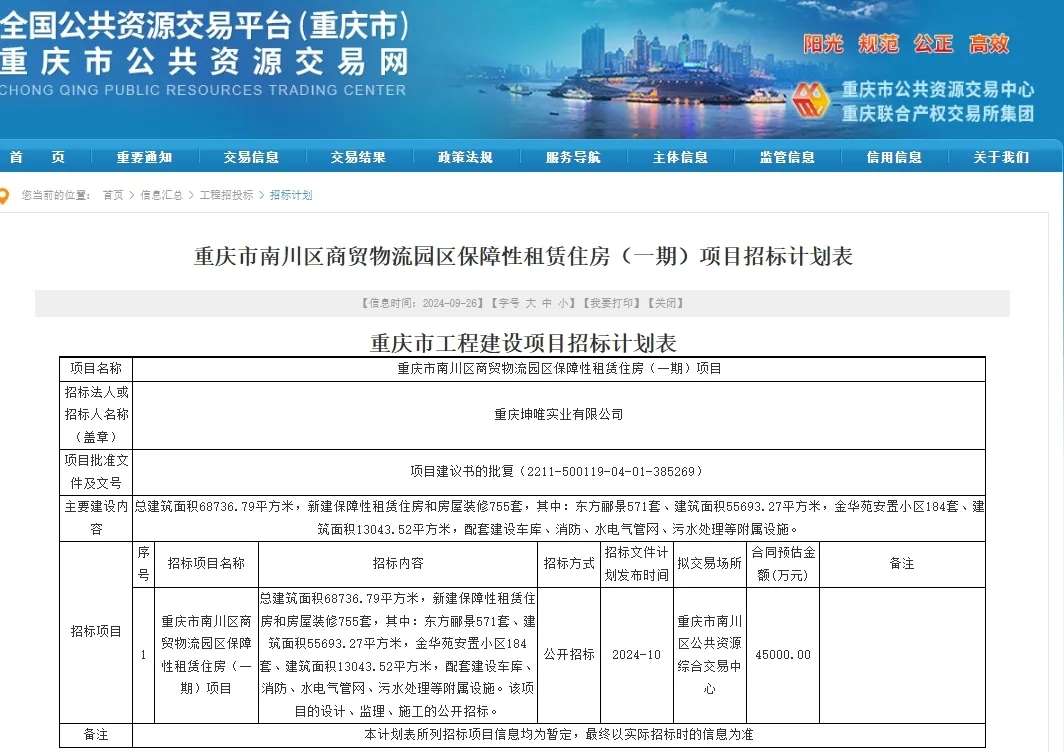Select the 重庆坤唯实业有限公司 cell

coord(558,415)
